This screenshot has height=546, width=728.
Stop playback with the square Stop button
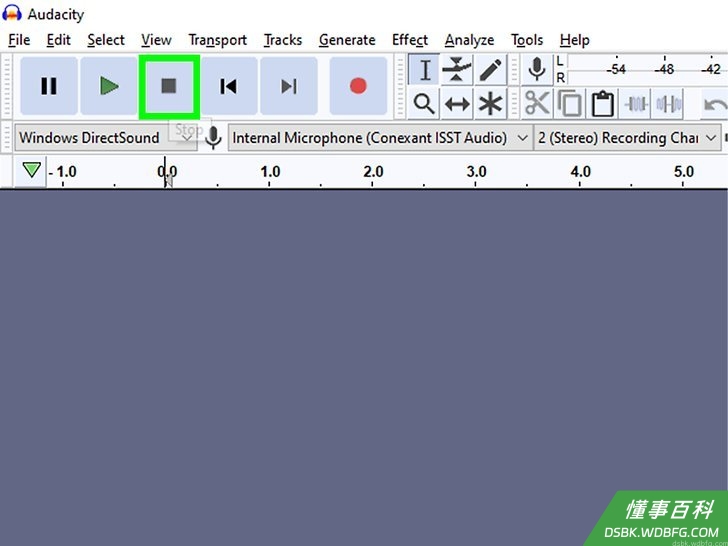(x=169, y=86)
